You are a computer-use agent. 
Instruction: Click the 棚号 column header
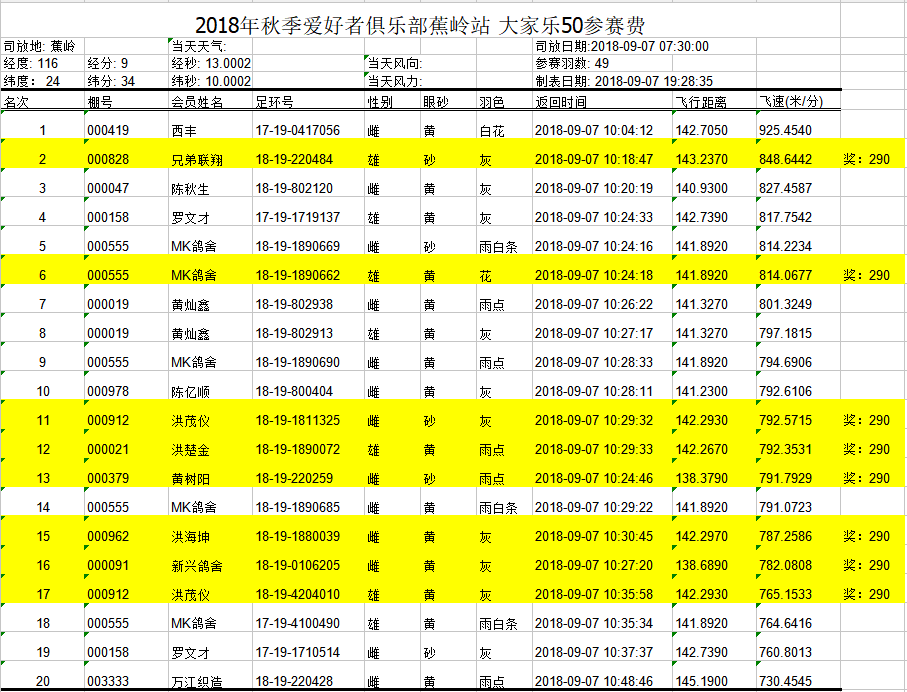pos(100,102)
